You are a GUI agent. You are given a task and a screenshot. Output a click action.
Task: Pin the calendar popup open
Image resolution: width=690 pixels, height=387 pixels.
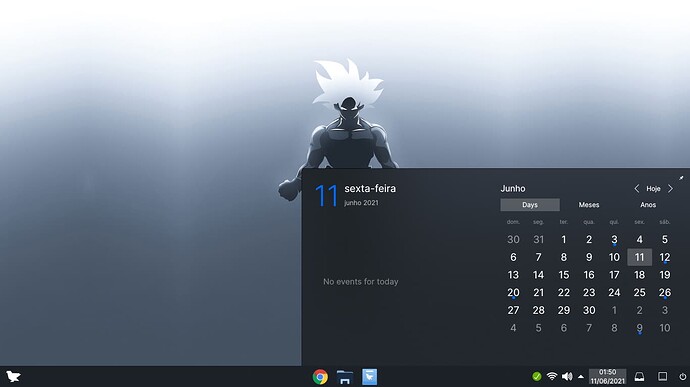coord(681,178)
